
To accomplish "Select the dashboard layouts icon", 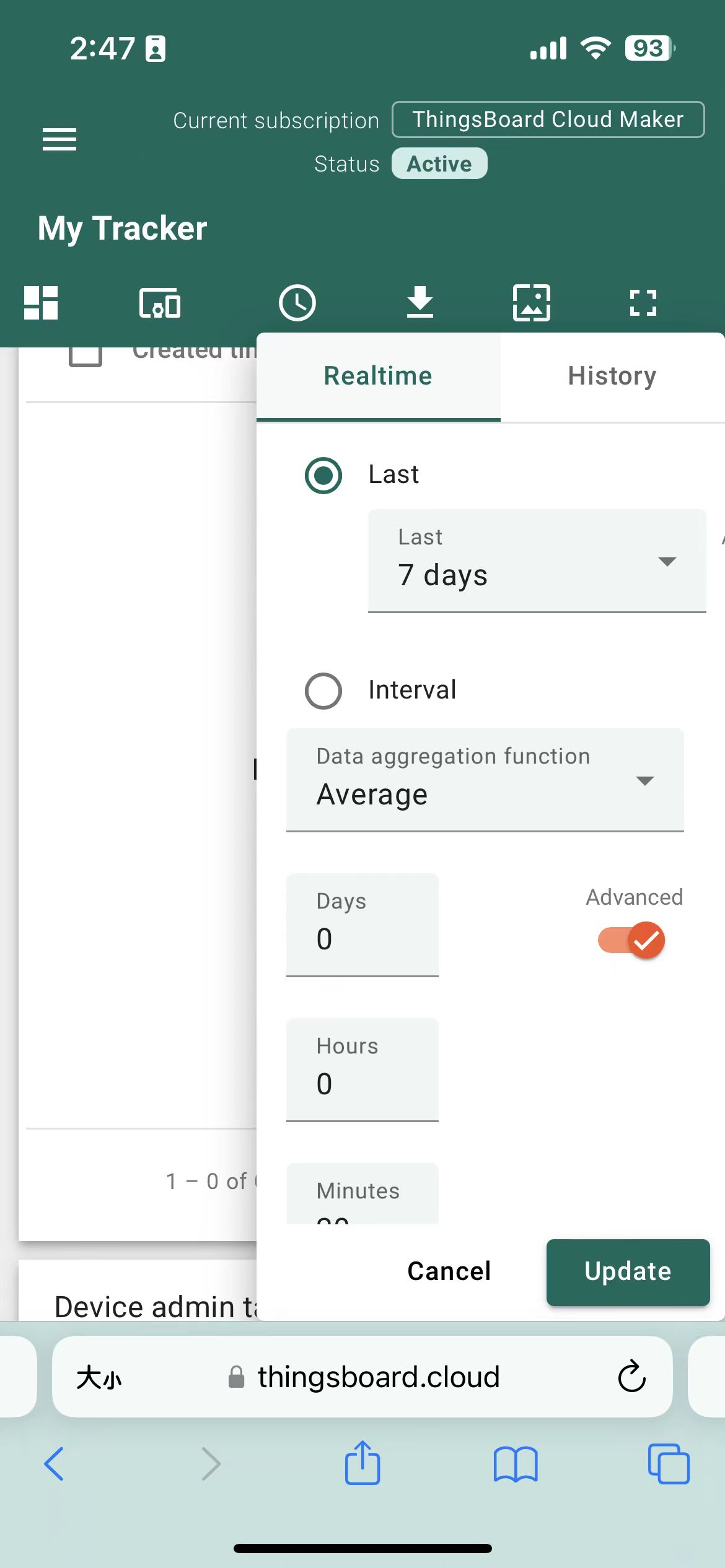I will point(40,303).
